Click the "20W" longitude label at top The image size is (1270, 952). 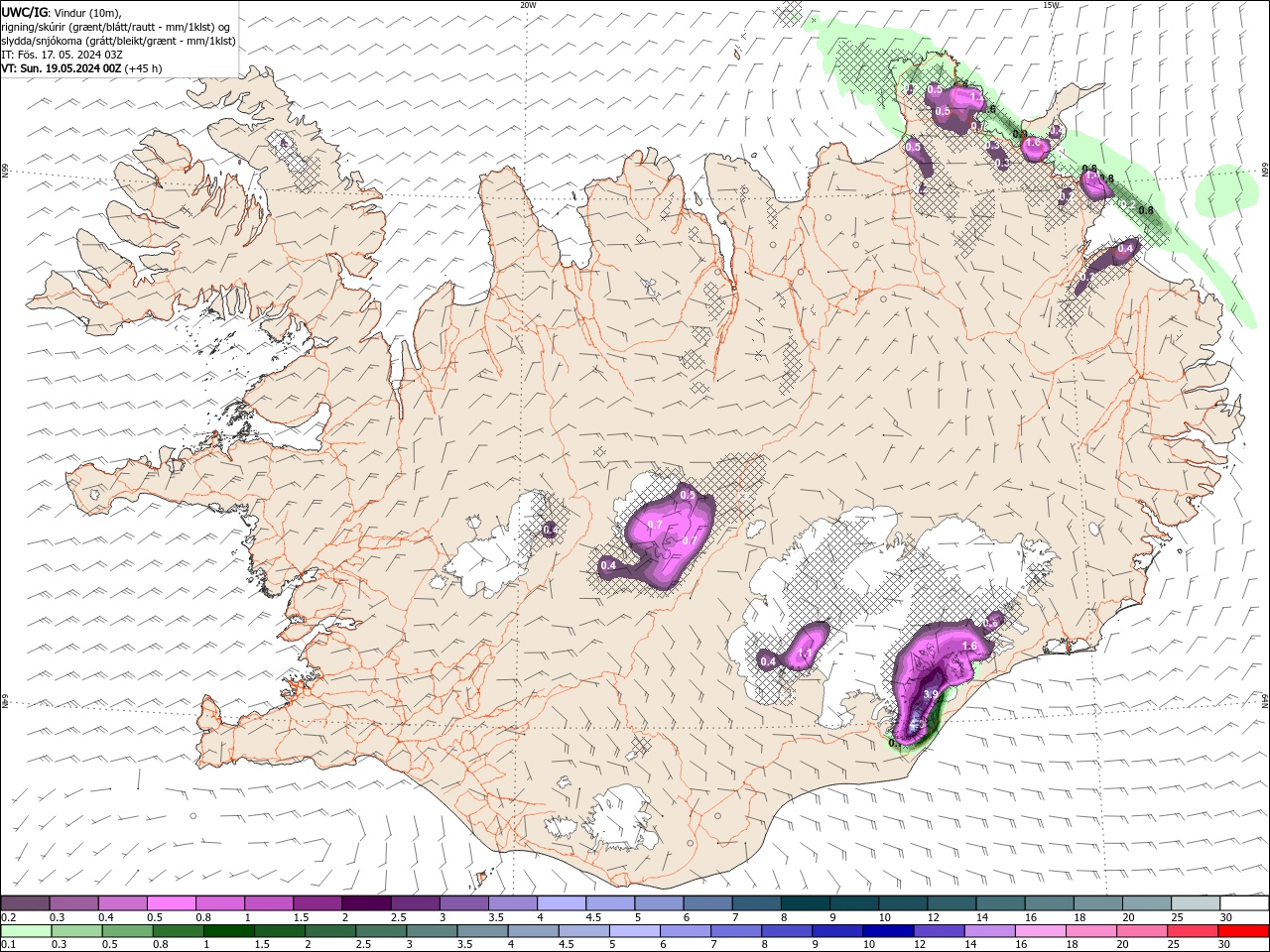528,5
